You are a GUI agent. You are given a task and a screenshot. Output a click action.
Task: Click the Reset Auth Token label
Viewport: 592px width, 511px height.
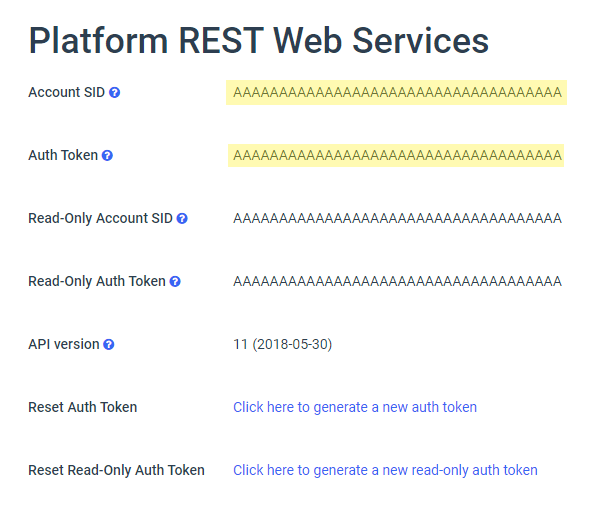pos(83,407)
